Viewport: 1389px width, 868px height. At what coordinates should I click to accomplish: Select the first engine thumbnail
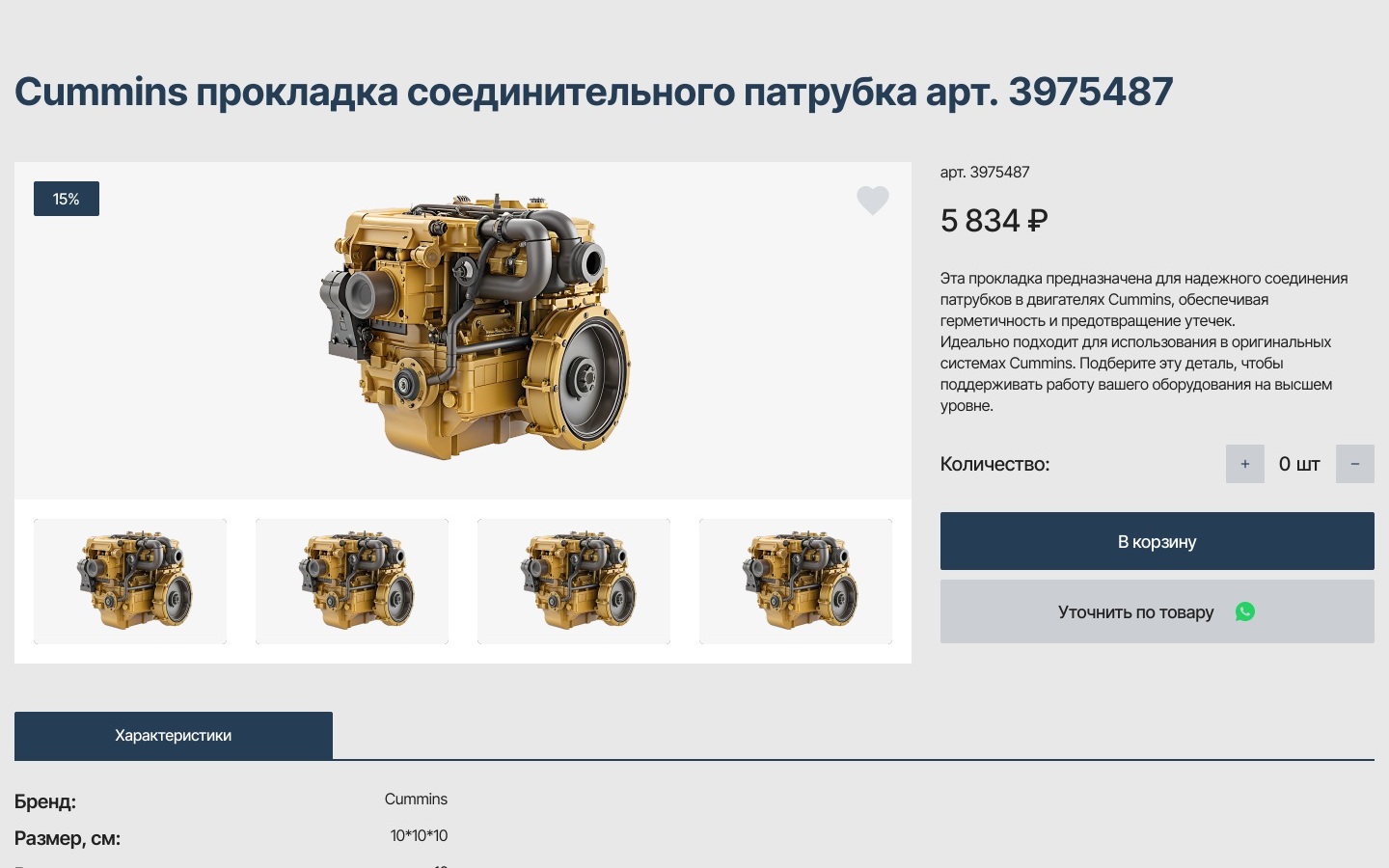coord(130,581)
